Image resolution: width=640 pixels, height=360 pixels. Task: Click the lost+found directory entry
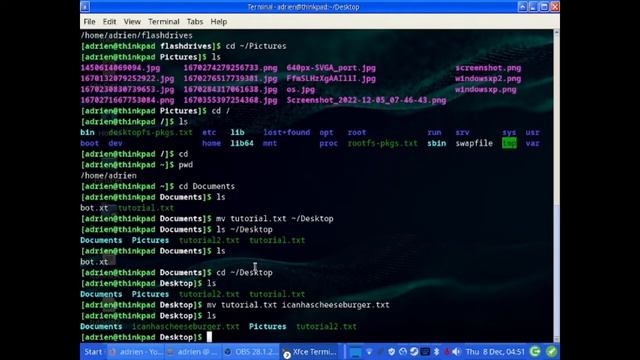287,132
